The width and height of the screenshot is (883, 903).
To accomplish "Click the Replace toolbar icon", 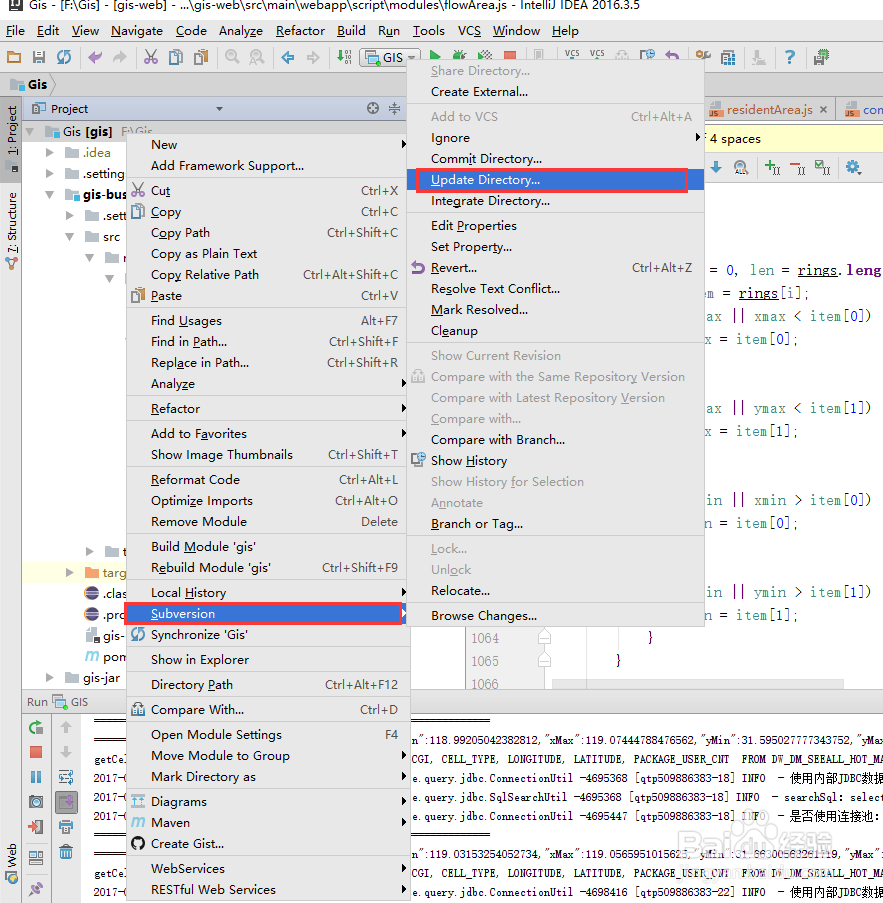I will pyautogui.click(x=256, y=57).
